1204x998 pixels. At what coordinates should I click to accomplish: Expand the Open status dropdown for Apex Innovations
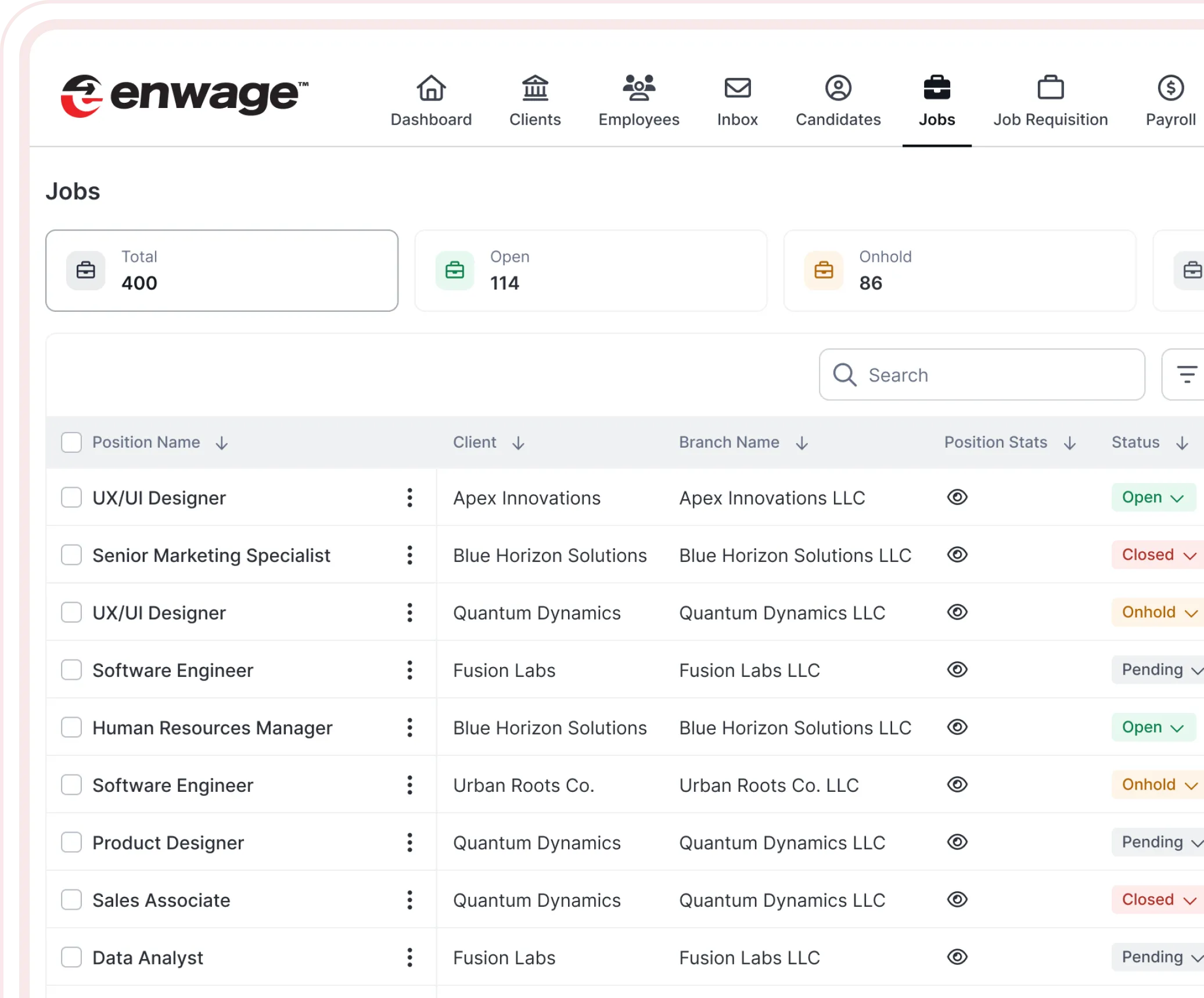point(1152,498)
